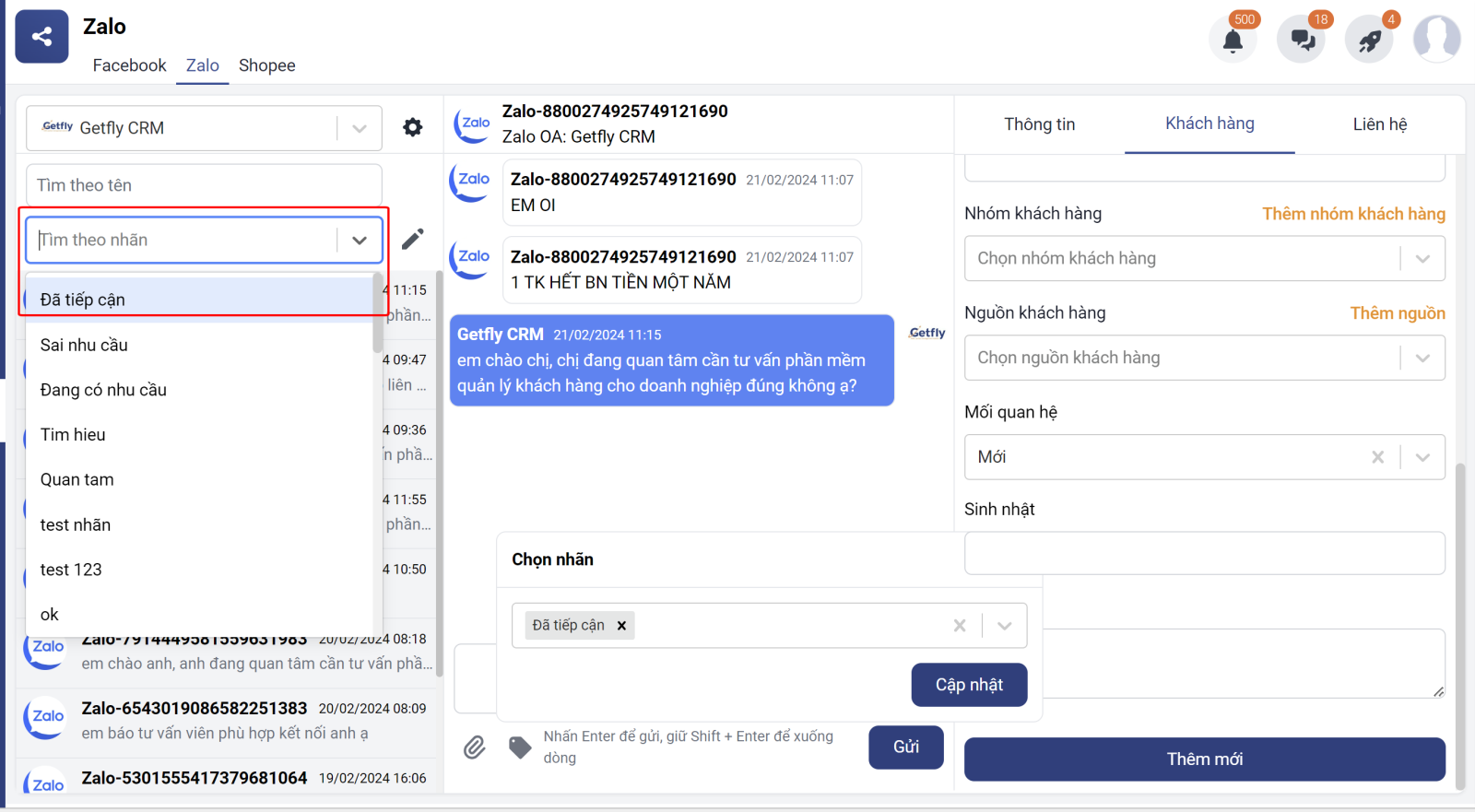The width and height of the screenshot is (1475, 812).
Task: Expand the Chọn nhãn label dropdown arrow
Action: click(1004, 626)
